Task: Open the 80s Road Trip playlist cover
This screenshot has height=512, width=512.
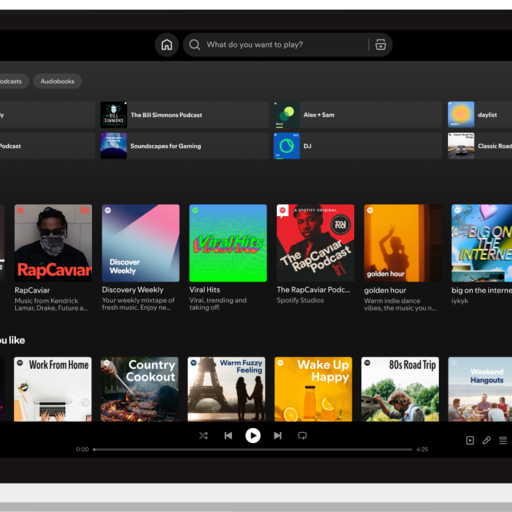Action: [400, 389]
